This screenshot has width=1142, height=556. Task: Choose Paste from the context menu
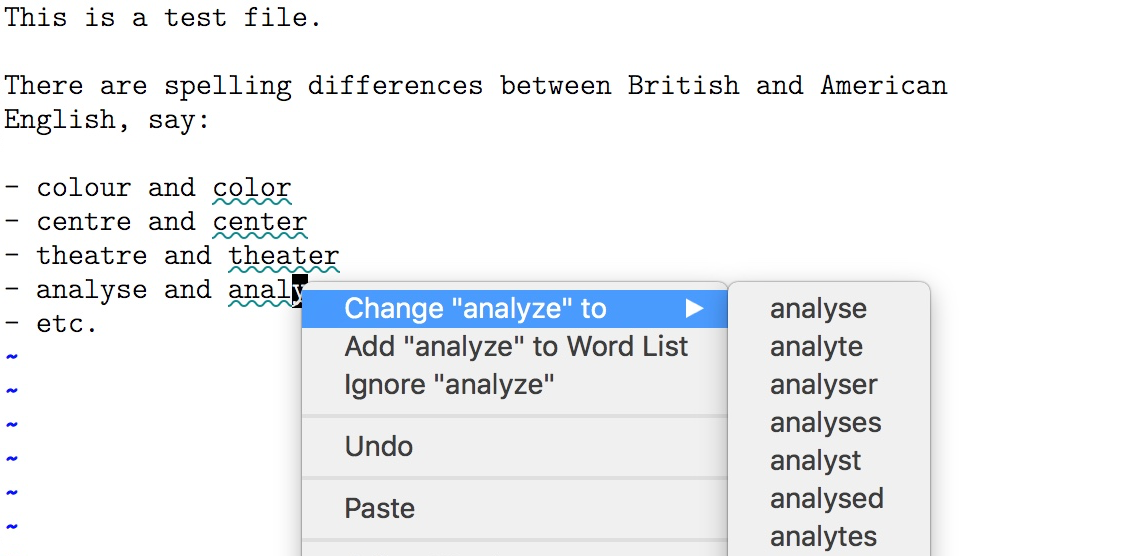(379, 508)
